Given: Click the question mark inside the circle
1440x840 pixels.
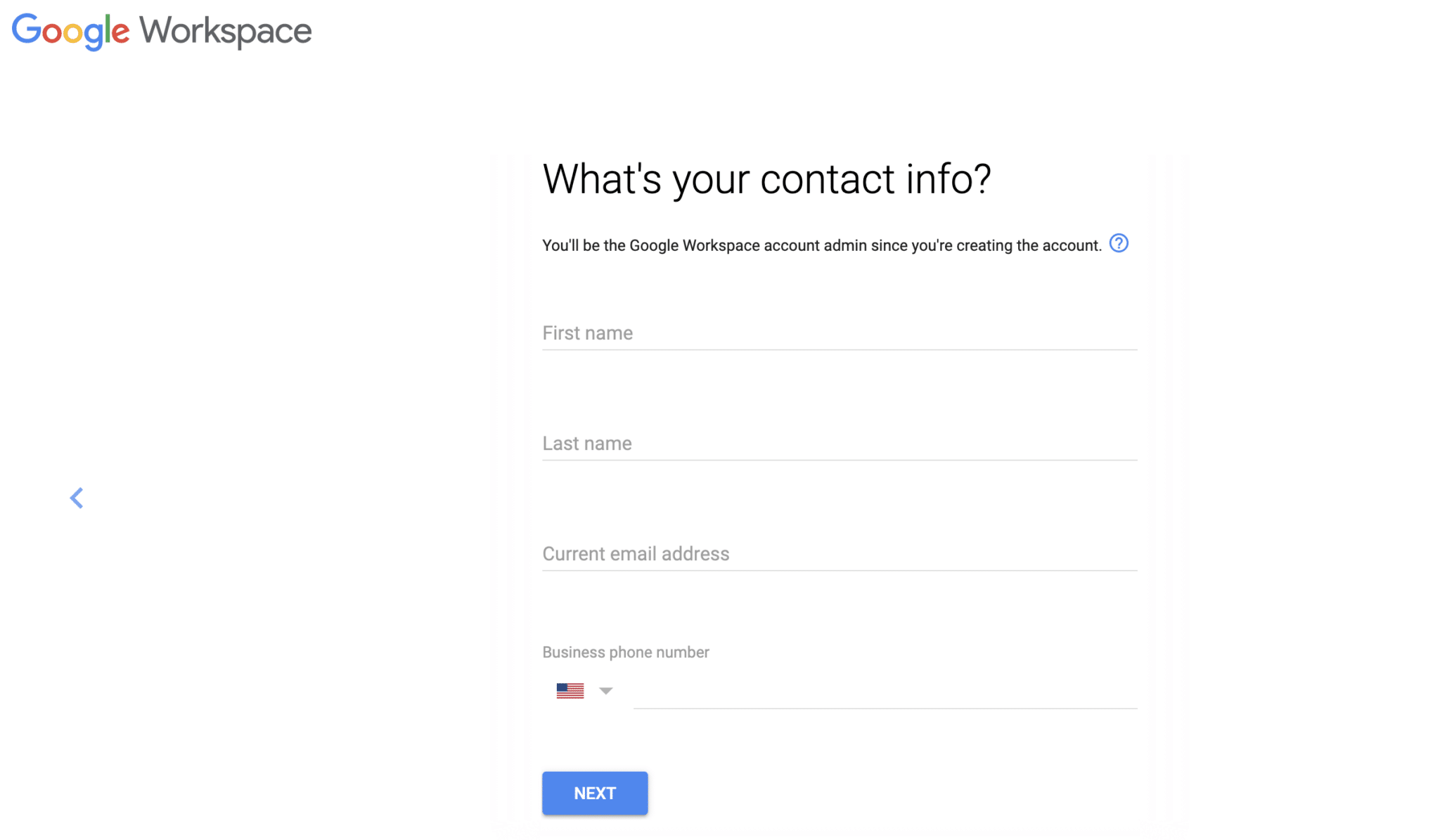Looking at the screenshot, I should click(x=1119, y=243).
